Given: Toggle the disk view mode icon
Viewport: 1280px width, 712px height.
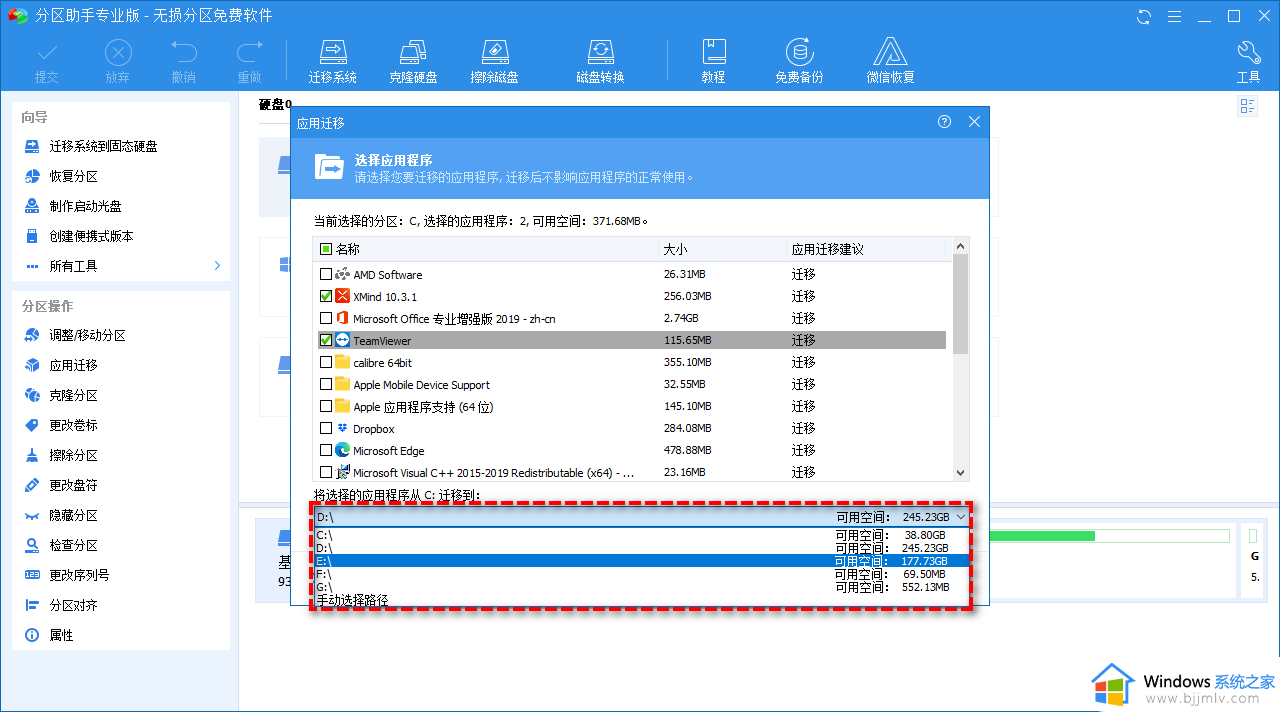Looking at the screenshot, I should [x=1247, y=106].
